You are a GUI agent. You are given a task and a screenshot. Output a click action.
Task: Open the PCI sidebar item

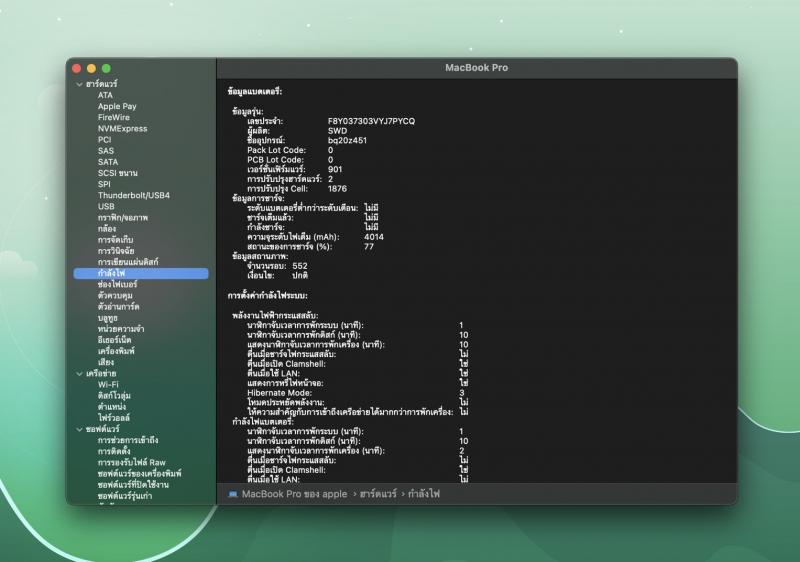[104, 140]
